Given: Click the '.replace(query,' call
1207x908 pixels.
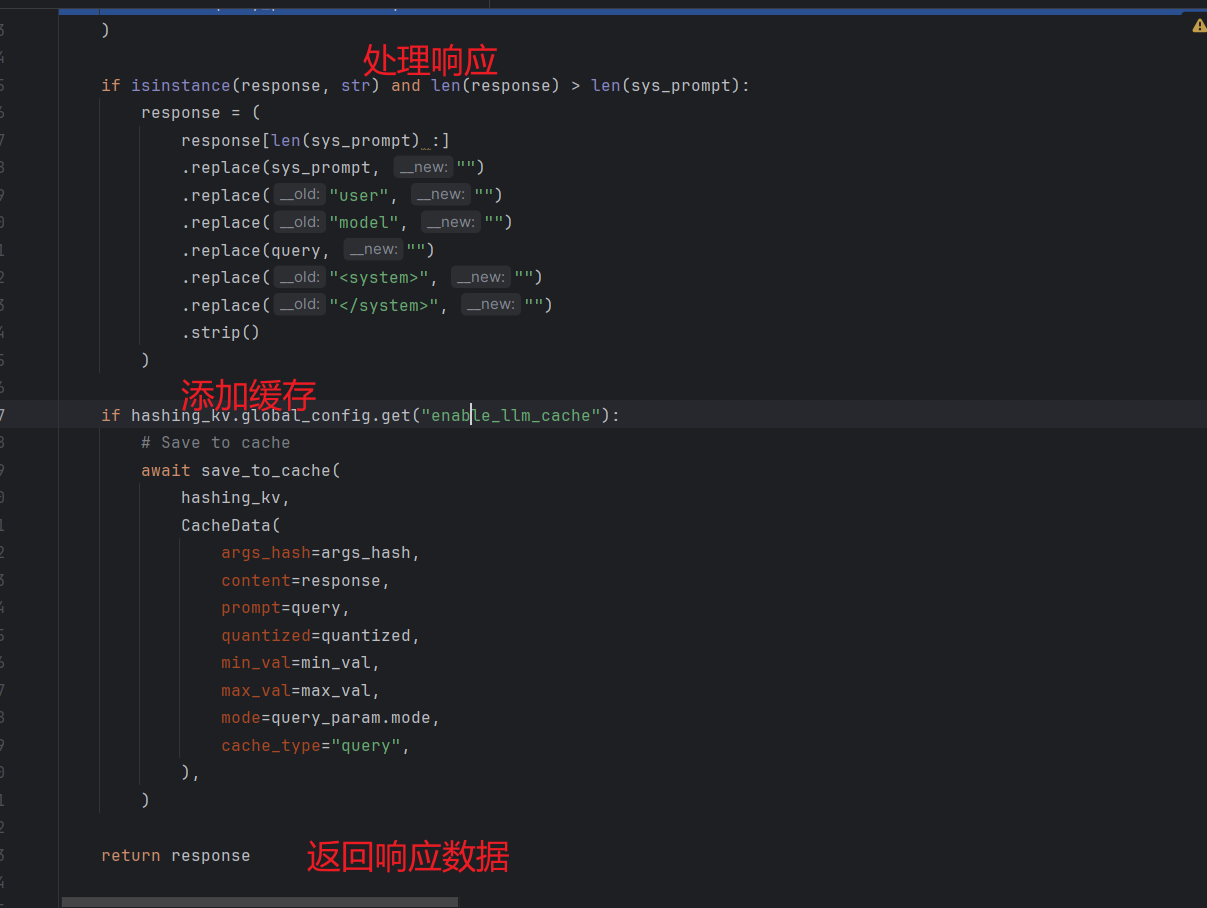Looking at the screenshot, I should tap(256, 250).
